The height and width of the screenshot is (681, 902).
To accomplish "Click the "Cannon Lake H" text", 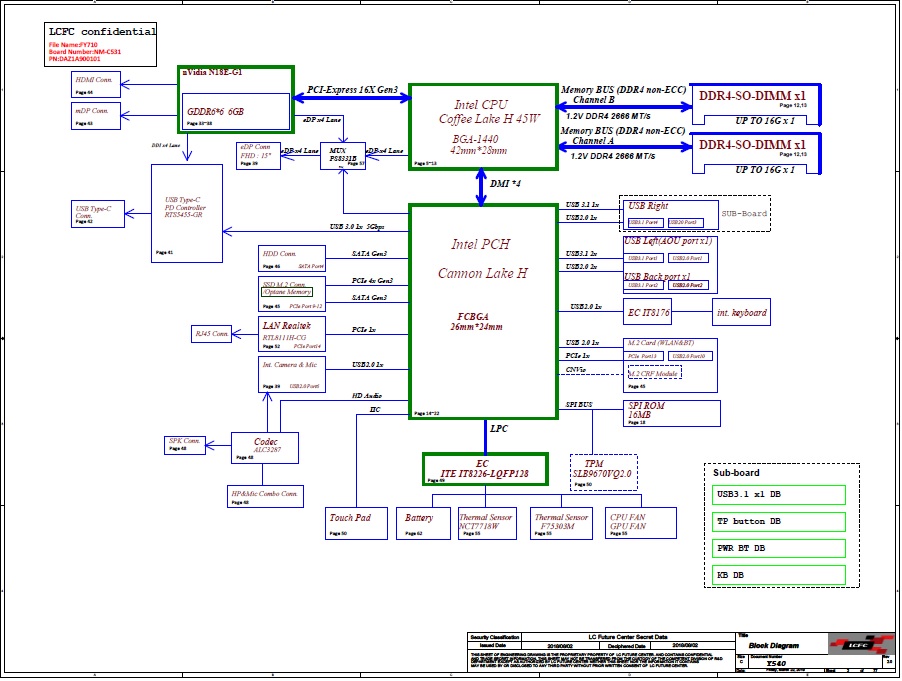I will tap(482, 273).
